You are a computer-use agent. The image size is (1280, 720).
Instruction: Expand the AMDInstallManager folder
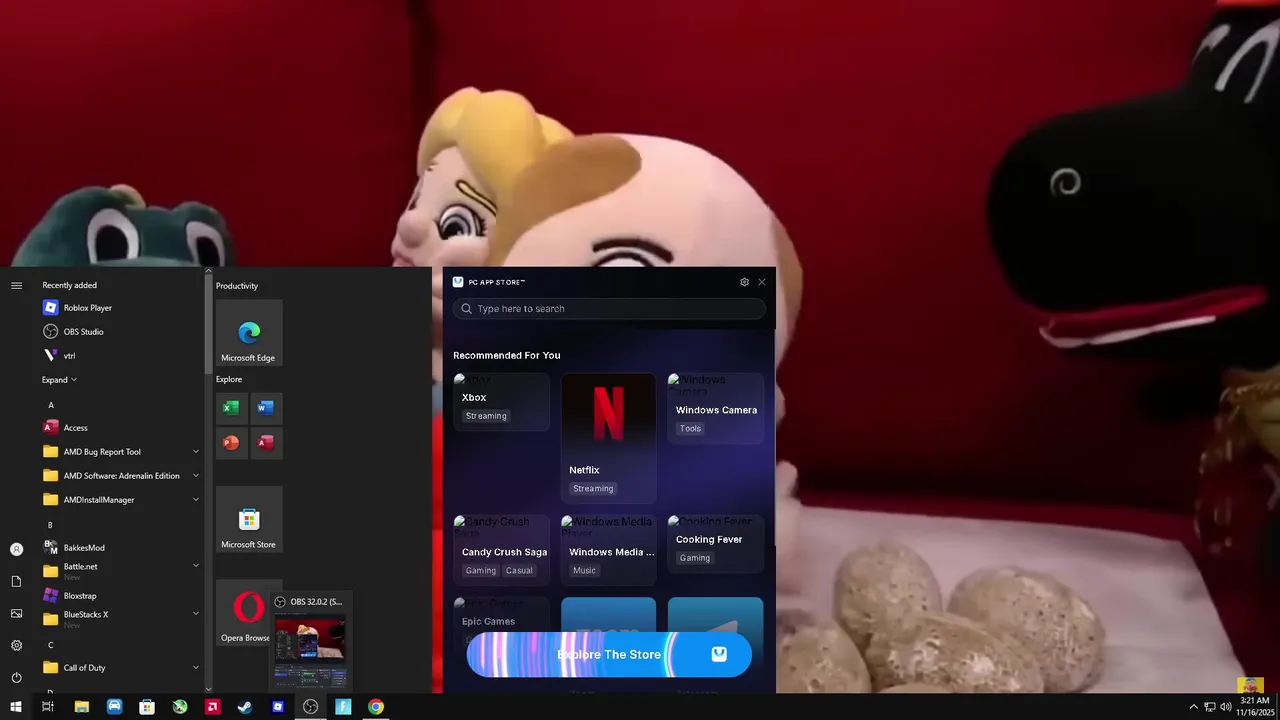(196, 500)
